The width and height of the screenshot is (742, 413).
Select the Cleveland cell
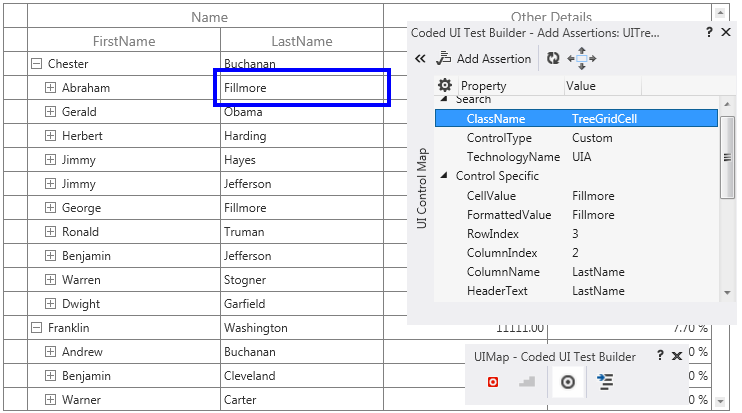302,376
